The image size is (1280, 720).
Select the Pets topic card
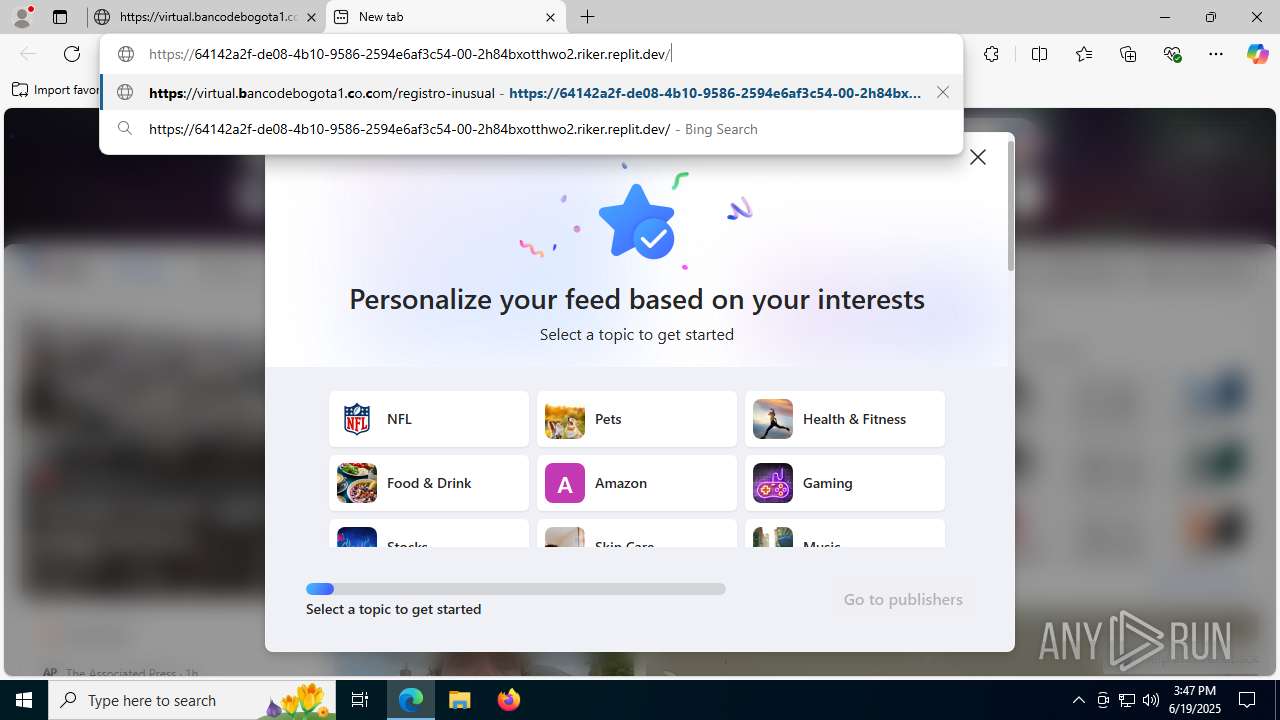tap(637, 419)
